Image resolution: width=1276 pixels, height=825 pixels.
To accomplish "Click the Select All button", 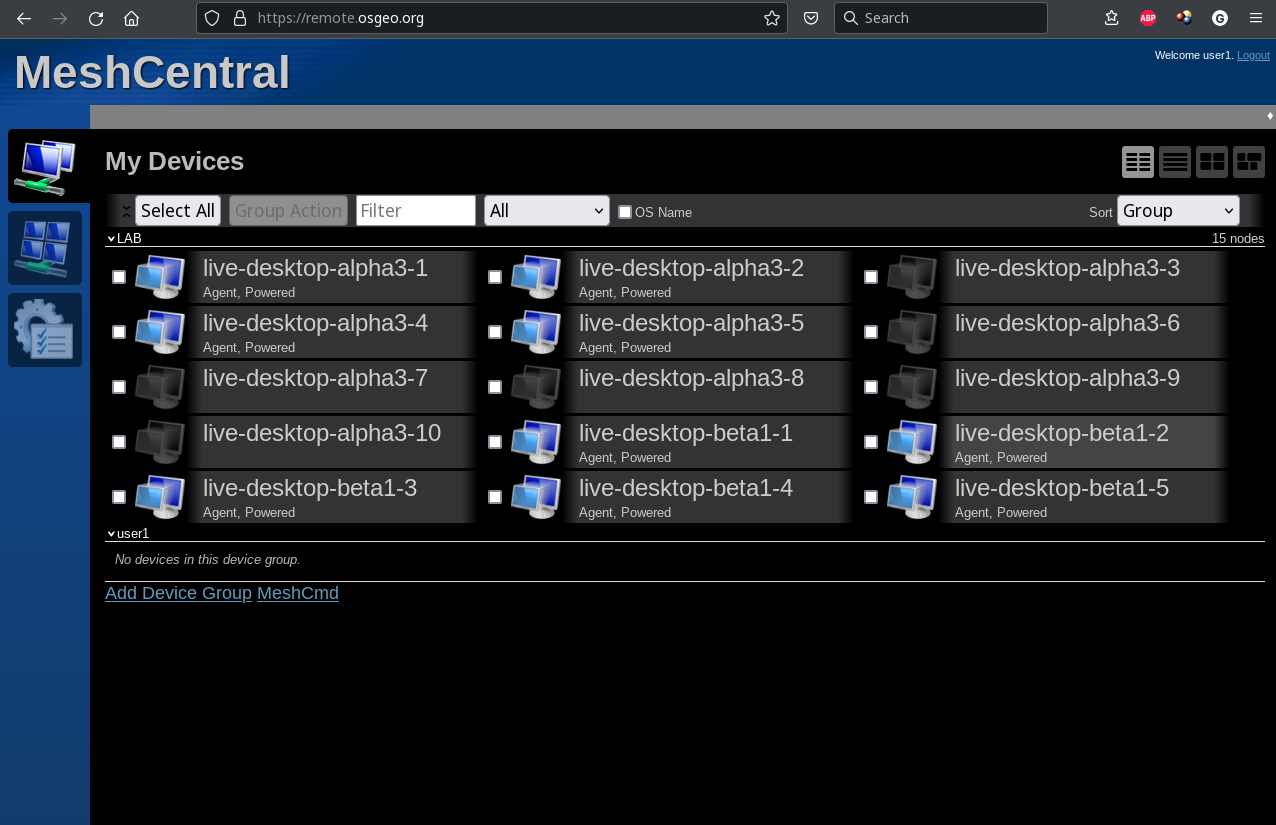I will (x=178, y=211).
